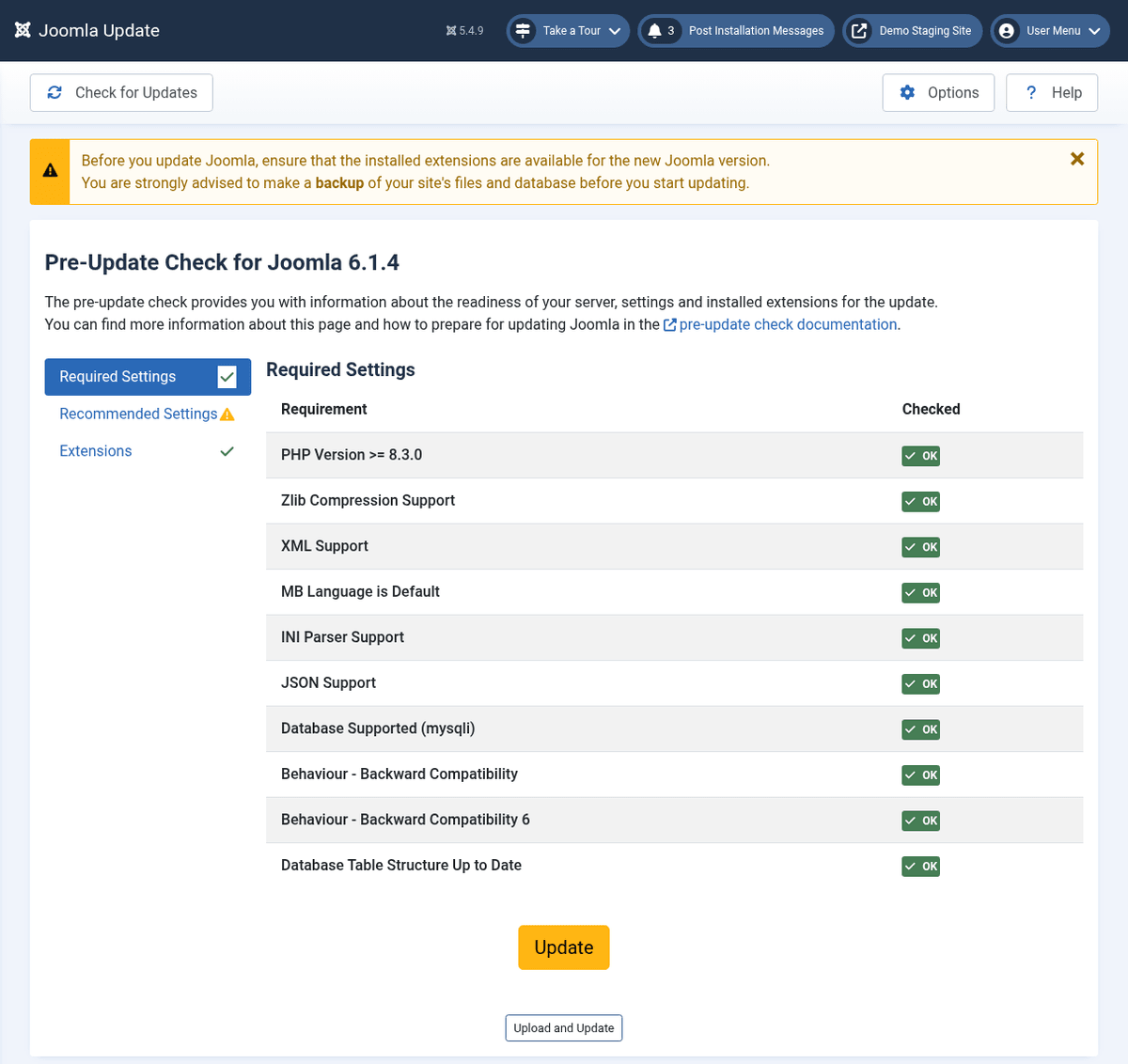Screen dimensions: 1128x1064
Task: Click the user avatar icon
Action: pyautogui.click(x=1007, y=31)
